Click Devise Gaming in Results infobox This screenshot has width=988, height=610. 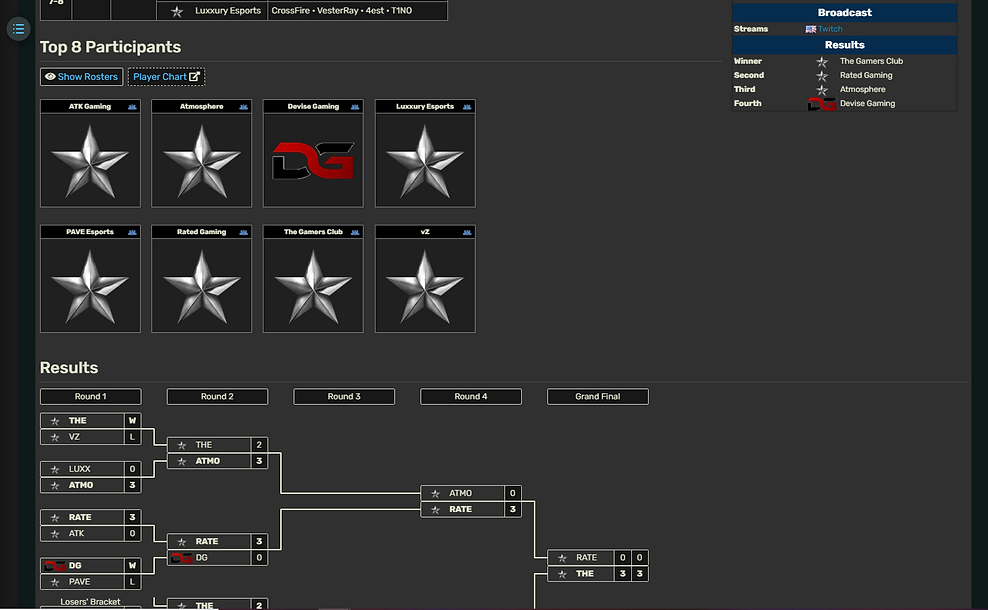click(x=867, y=103)
